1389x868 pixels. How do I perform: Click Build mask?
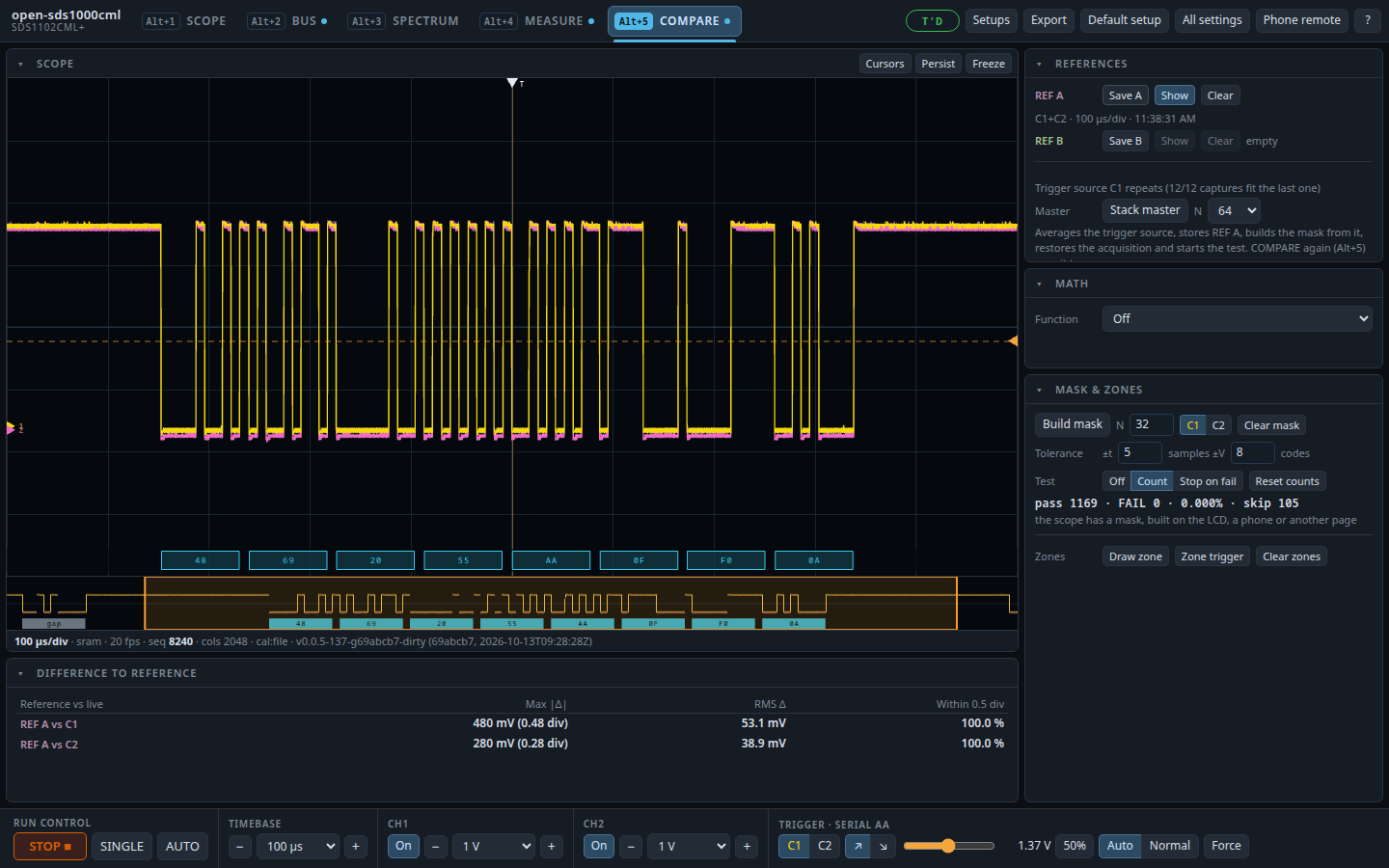pos(1073,424)
